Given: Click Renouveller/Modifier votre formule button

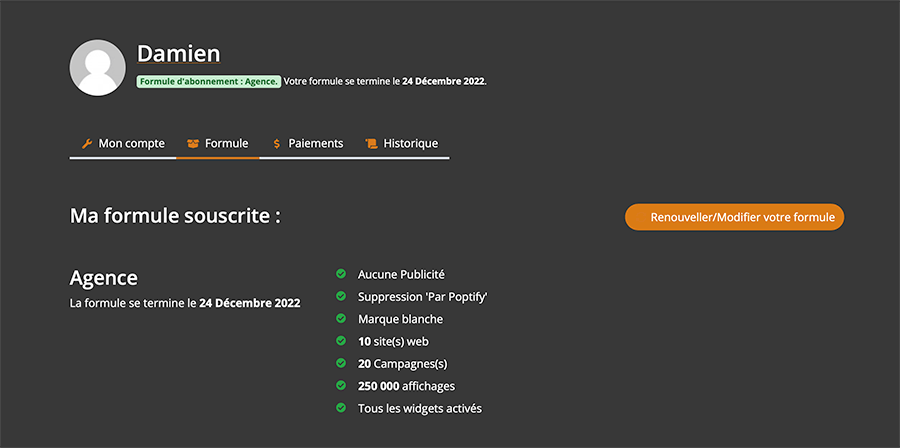Looking at the screenshot, I should (x=734, y=217).
